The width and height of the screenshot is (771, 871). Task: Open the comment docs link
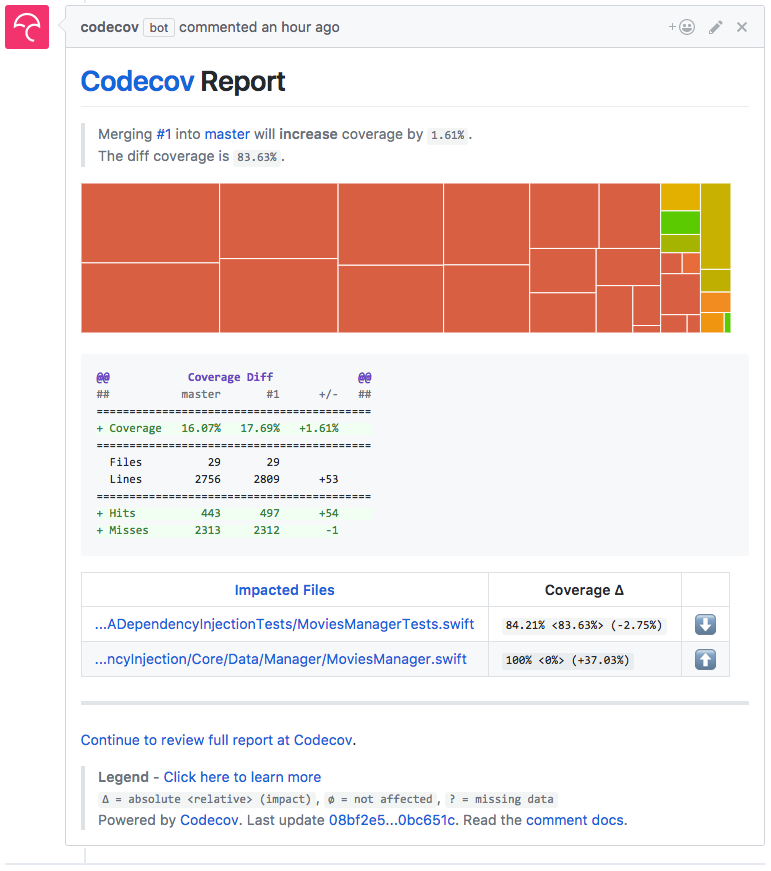tap(575, 820)
